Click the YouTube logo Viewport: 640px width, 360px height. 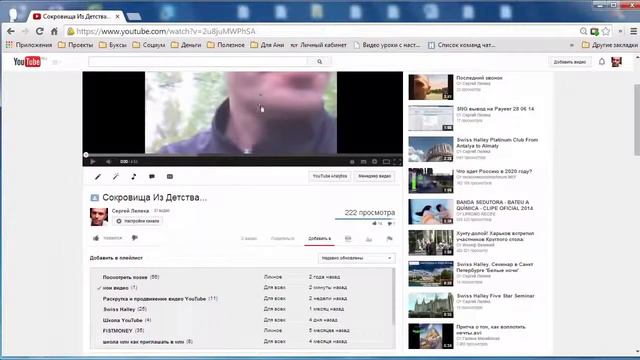[x=27, y=62]
